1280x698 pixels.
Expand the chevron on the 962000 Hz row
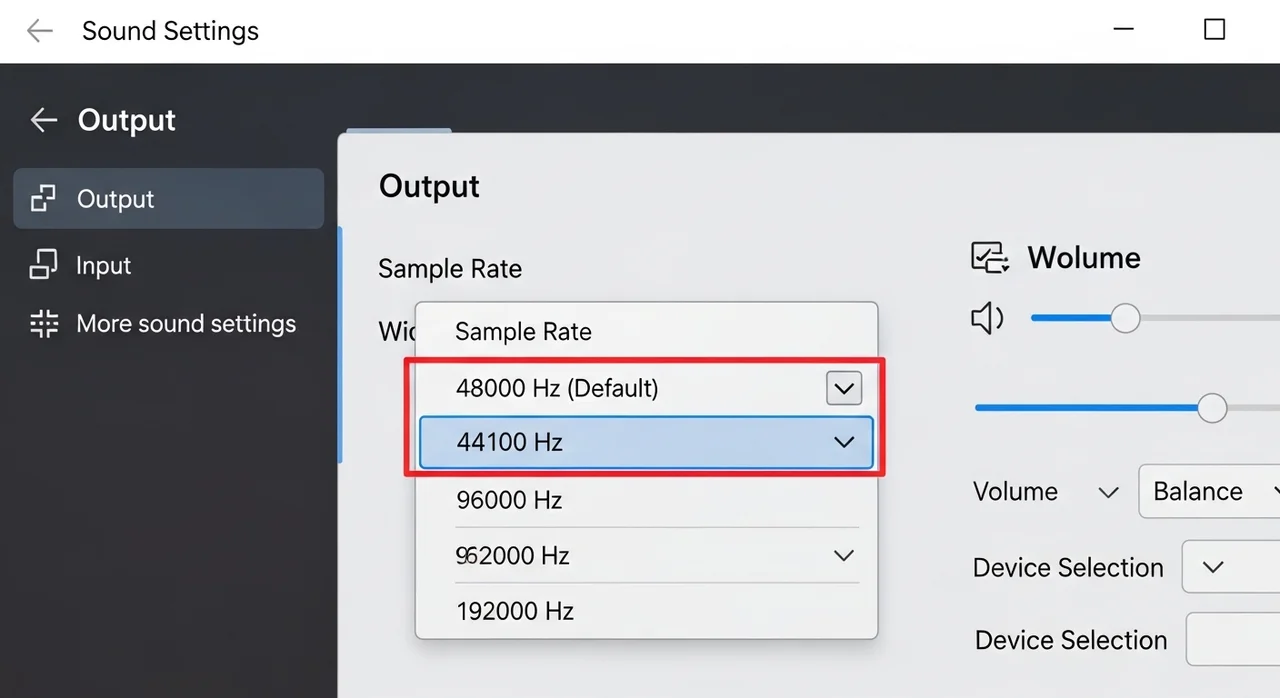coord(844,556)
